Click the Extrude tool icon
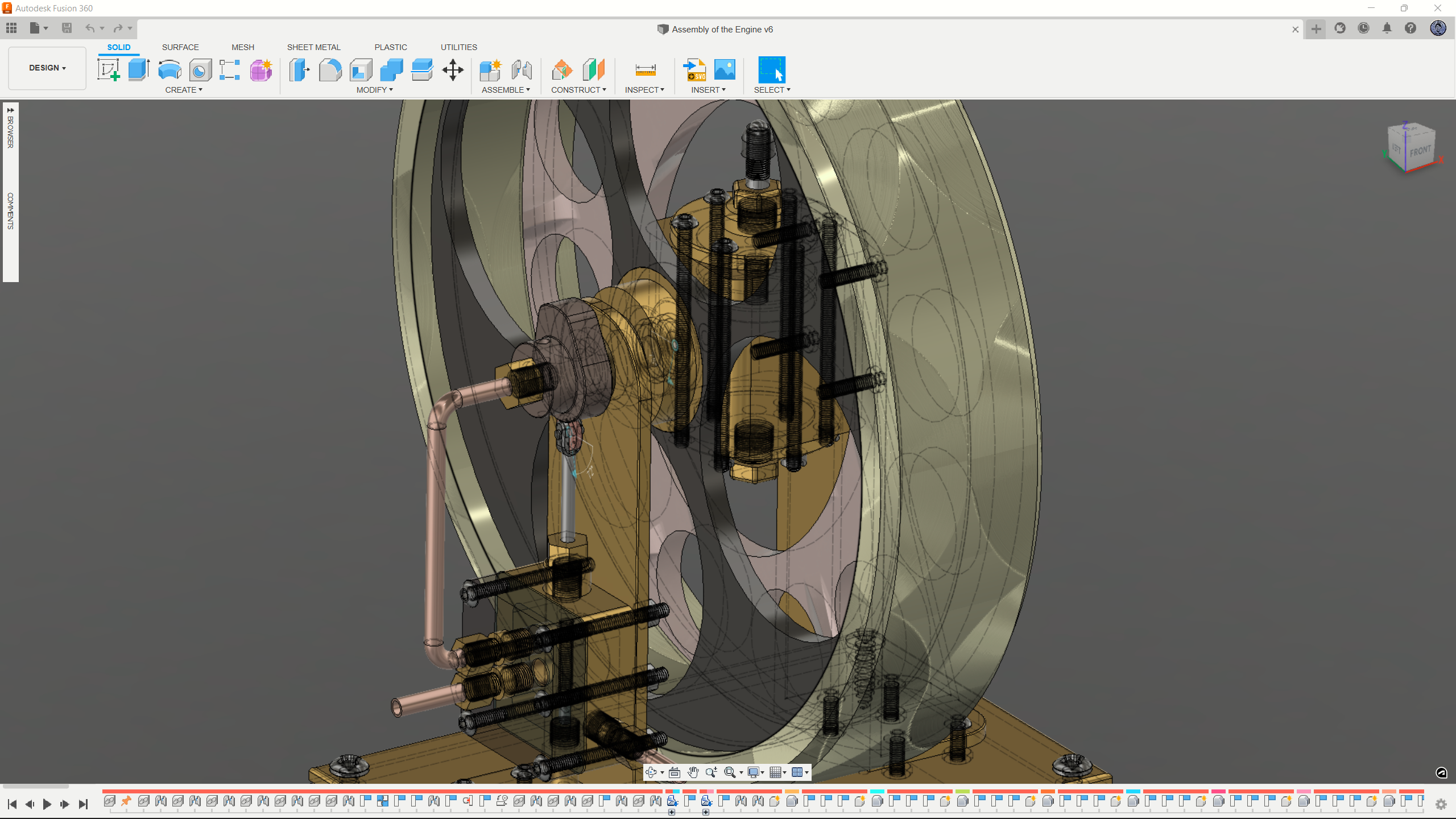1456x819 pixels. coord(139,70)
